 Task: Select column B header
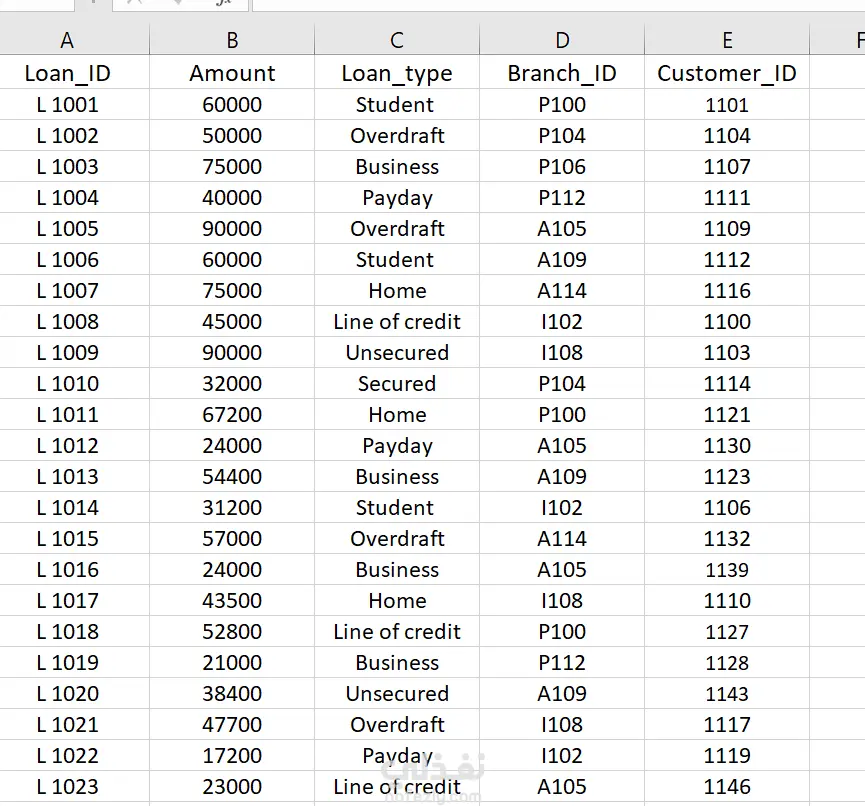point(232,40)
